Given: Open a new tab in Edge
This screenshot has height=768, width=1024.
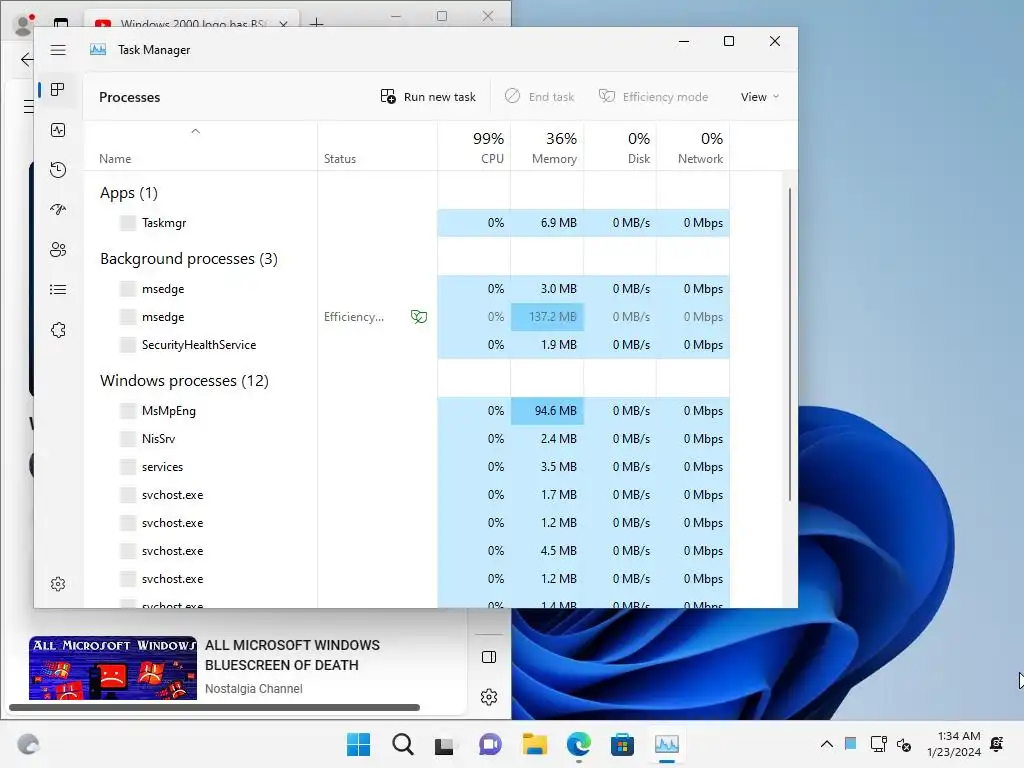Looking at the screenshot, I should 317,24.
